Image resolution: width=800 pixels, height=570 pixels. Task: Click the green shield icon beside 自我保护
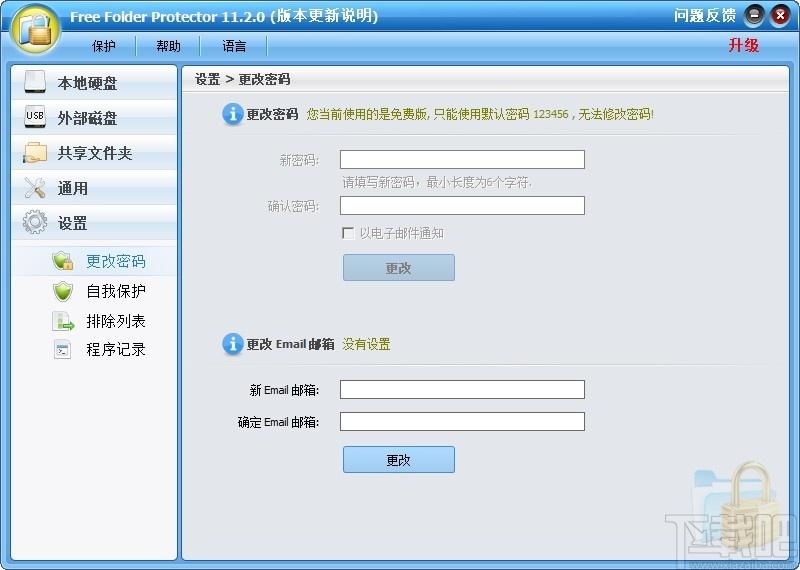pos(63,291)
